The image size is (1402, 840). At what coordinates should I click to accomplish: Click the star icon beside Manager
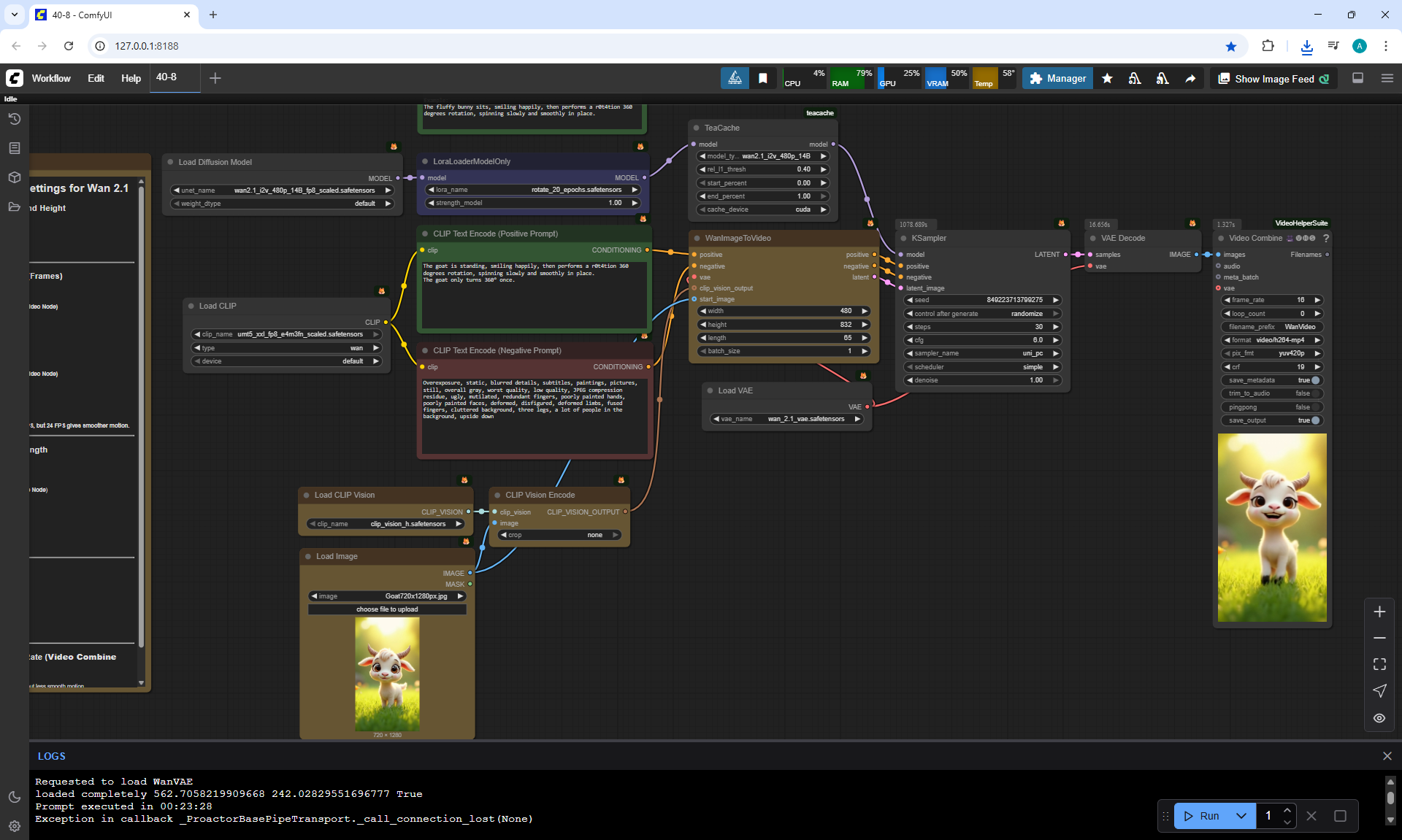pyautogui.click(x=1107, y=78)
